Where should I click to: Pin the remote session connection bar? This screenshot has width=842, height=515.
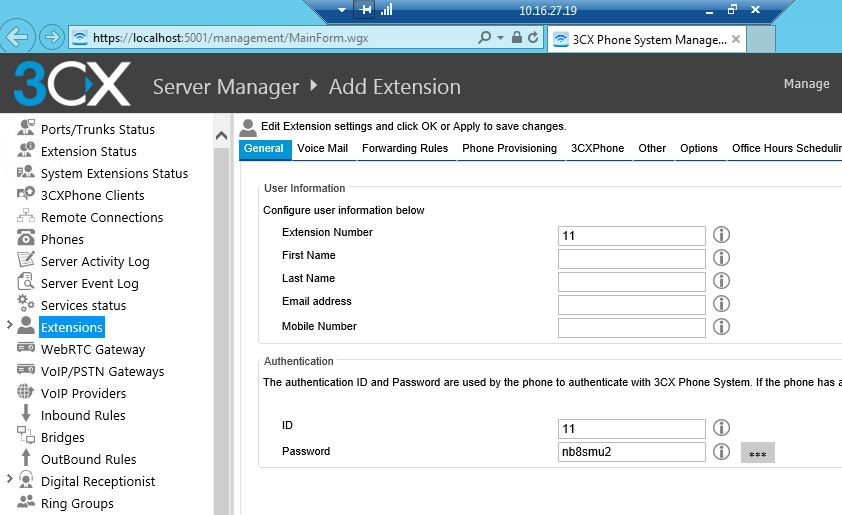point(365,10)
